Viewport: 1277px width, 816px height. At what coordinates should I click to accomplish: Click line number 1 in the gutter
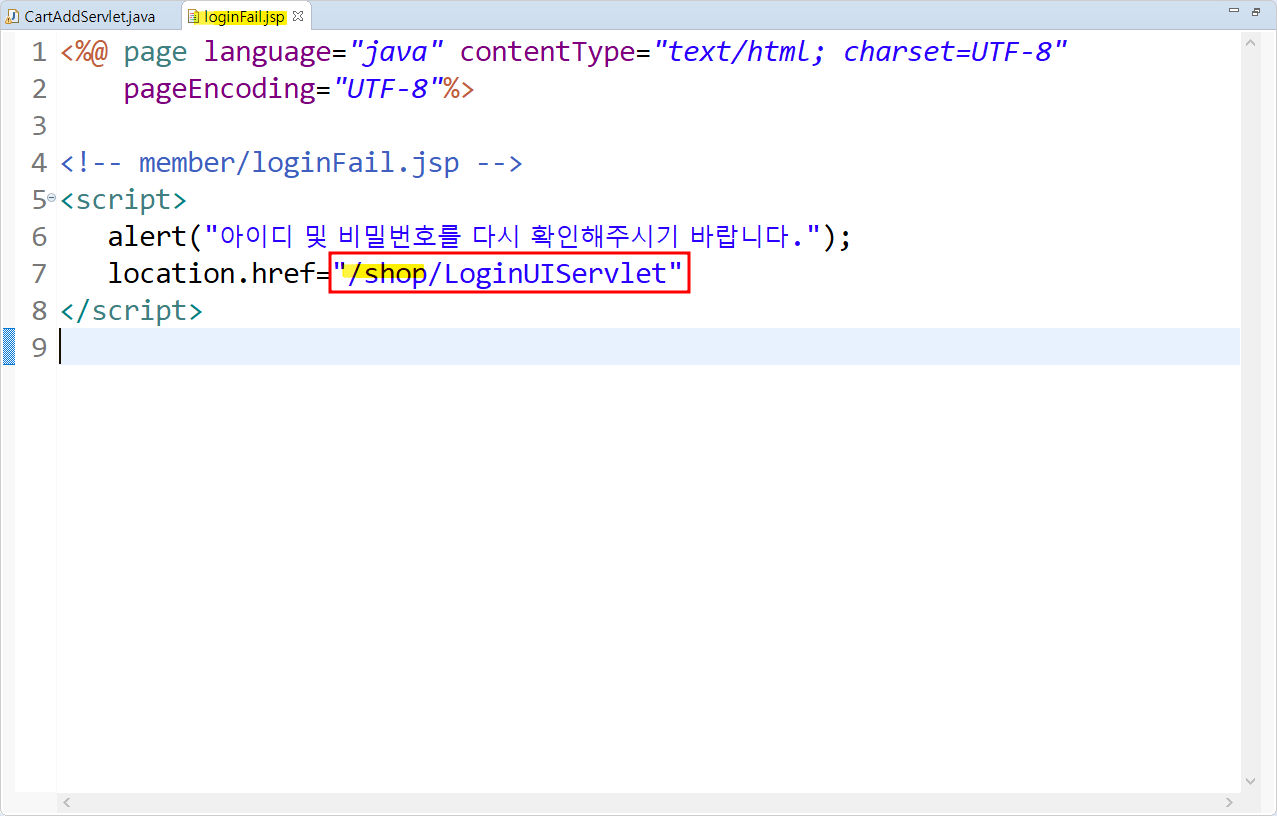coord(39,52)
